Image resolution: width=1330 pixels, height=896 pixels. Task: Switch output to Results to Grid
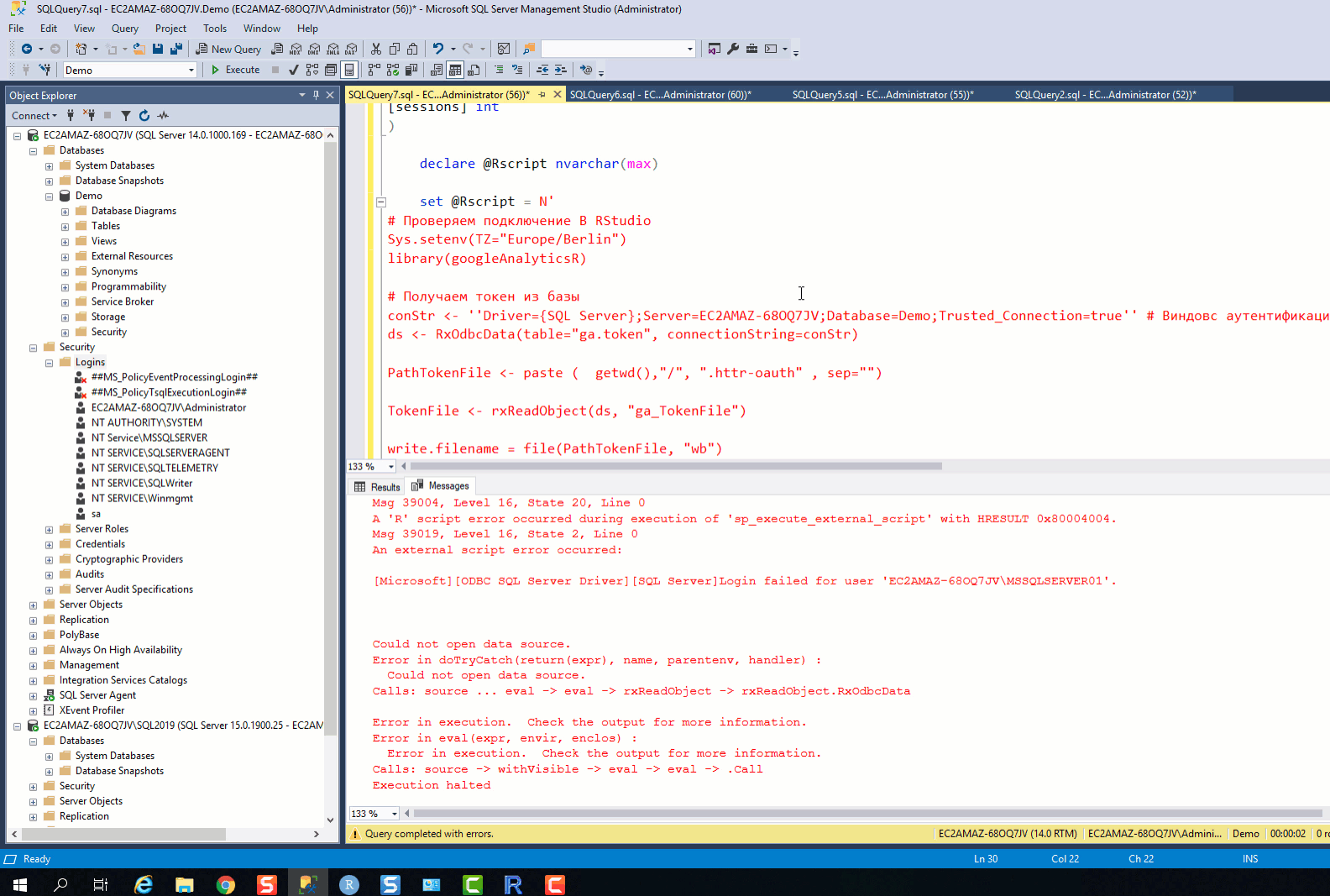(455, 70)
